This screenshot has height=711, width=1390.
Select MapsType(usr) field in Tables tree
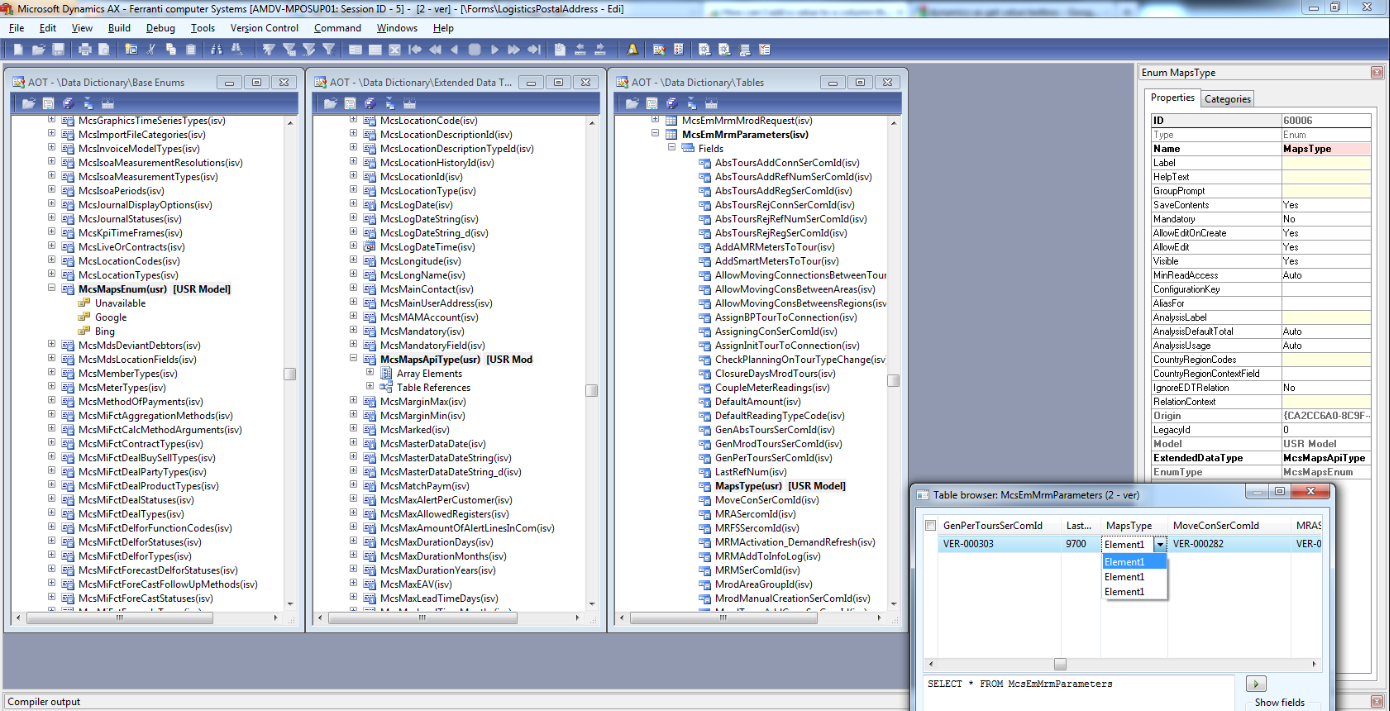click(x=780, y=486)
